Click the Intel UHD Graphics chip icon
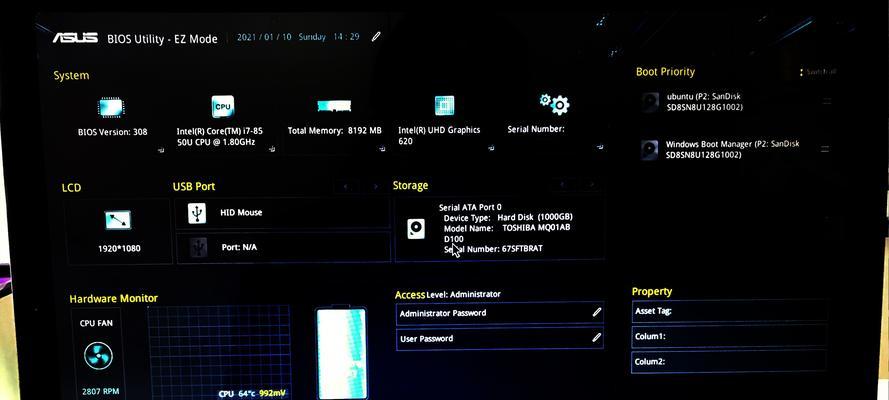The height and width of the screenshot is (400, 889). (x=444, y=105)
